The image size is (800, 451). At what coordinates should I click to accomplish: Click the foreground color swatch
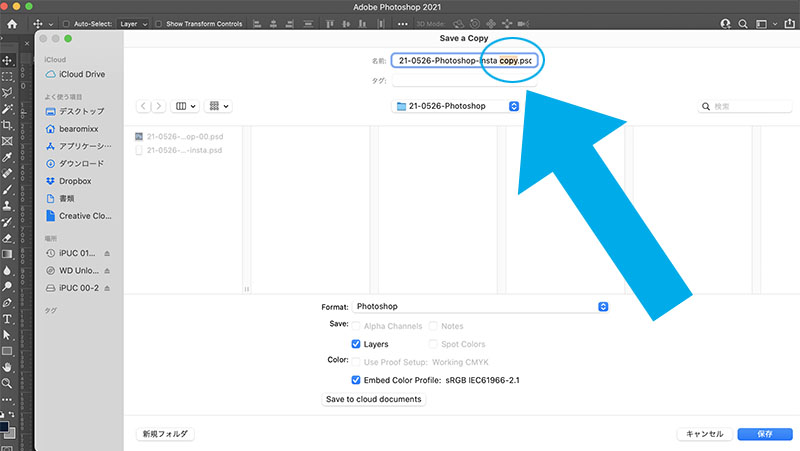pyautogui.click(x=4, y=427)
